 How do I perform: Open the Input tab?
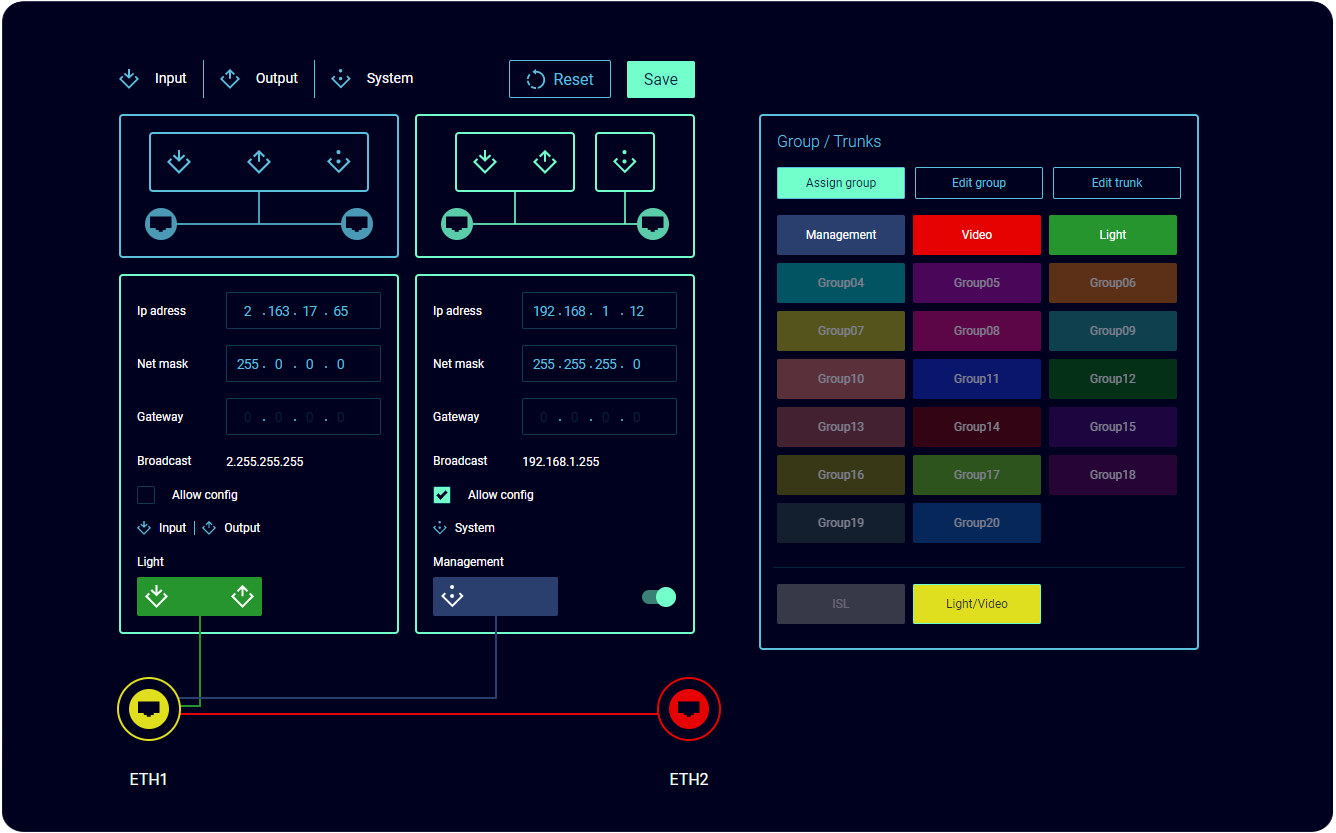154,79
